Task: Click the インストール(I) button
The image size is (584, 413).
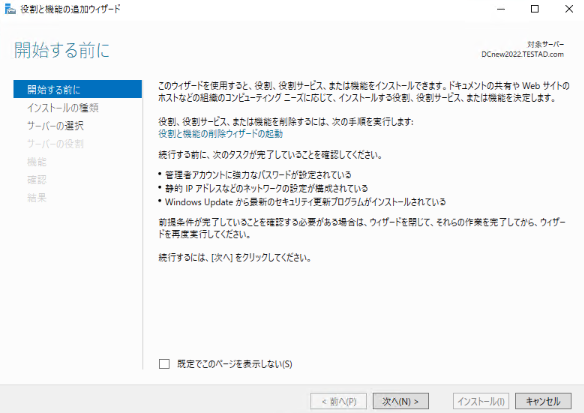Action: click(x=481, y=401)
